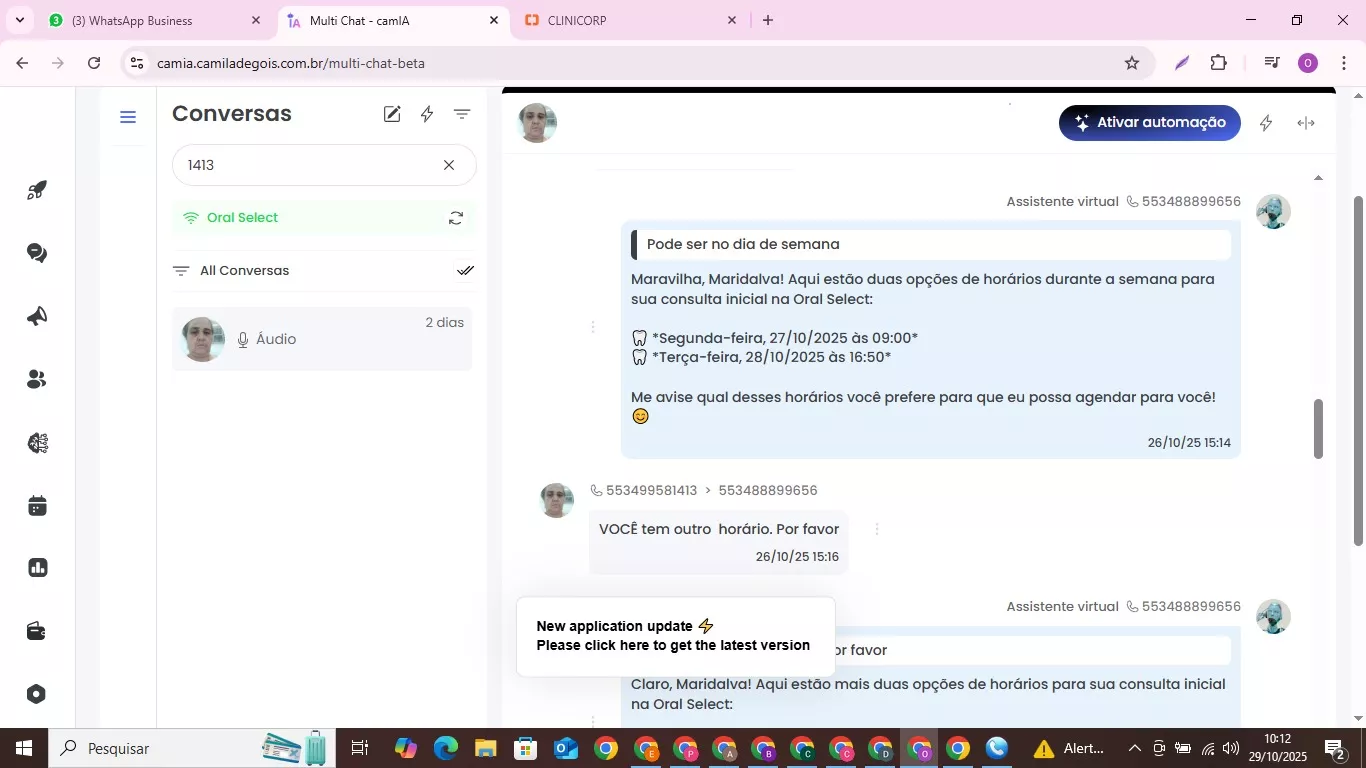Click the Ativar automação button
1366x768 pixels.
coord(1149,123)
